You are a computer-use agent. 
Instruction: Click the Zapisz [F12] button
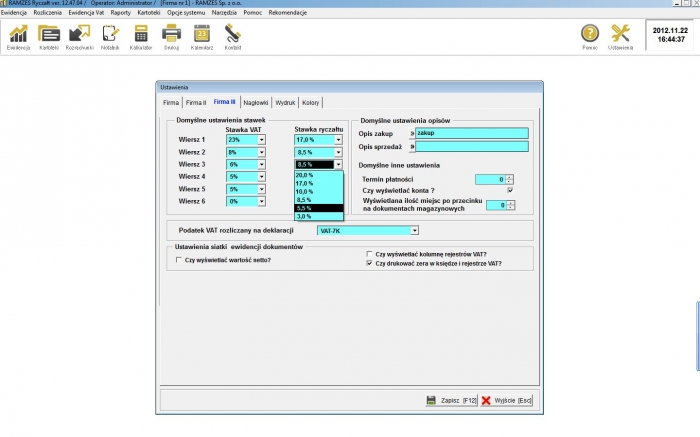tap(451, 400)
